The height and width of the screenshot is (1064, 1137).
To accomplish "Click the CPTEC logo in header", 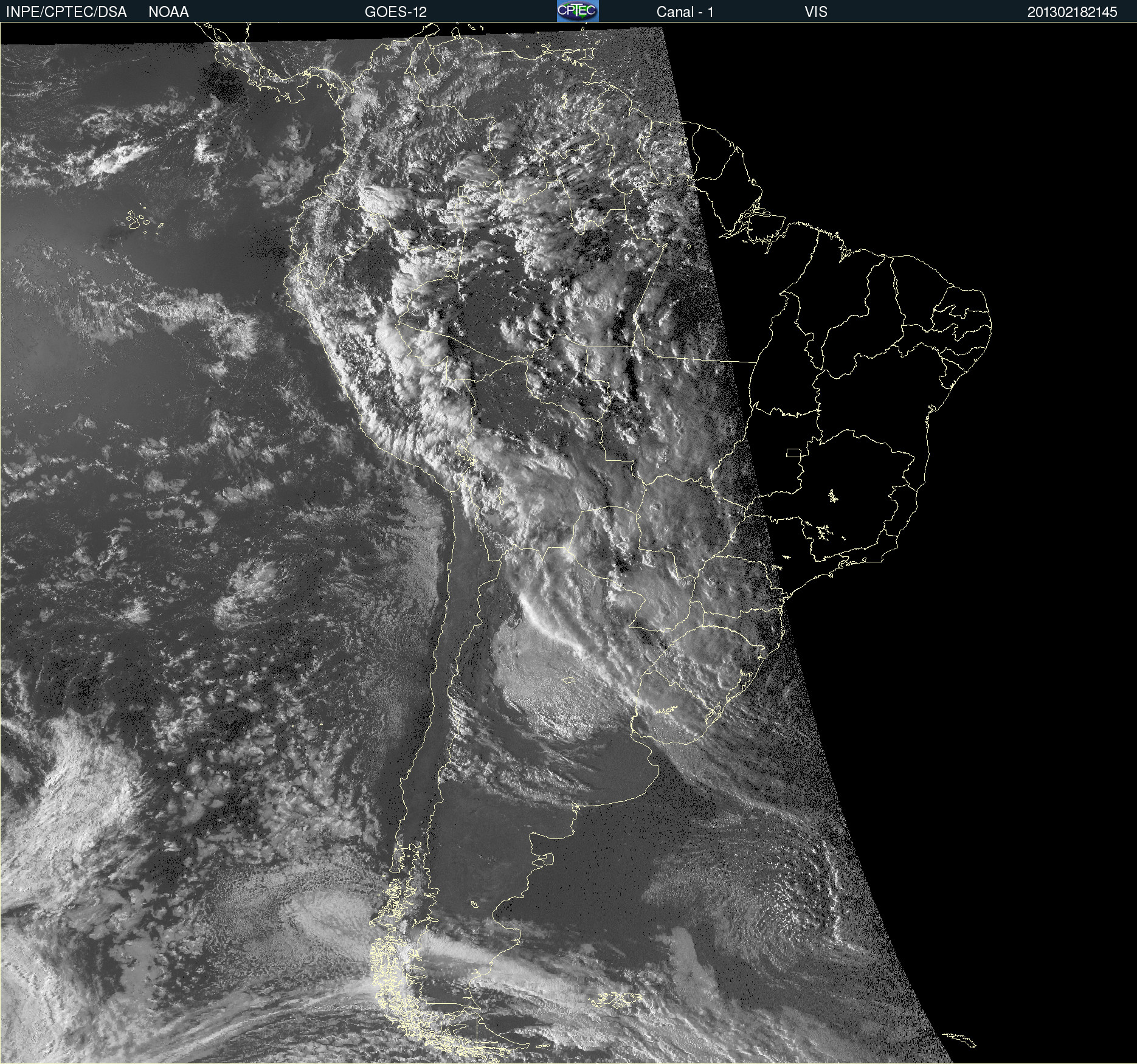I will [578, 11].
